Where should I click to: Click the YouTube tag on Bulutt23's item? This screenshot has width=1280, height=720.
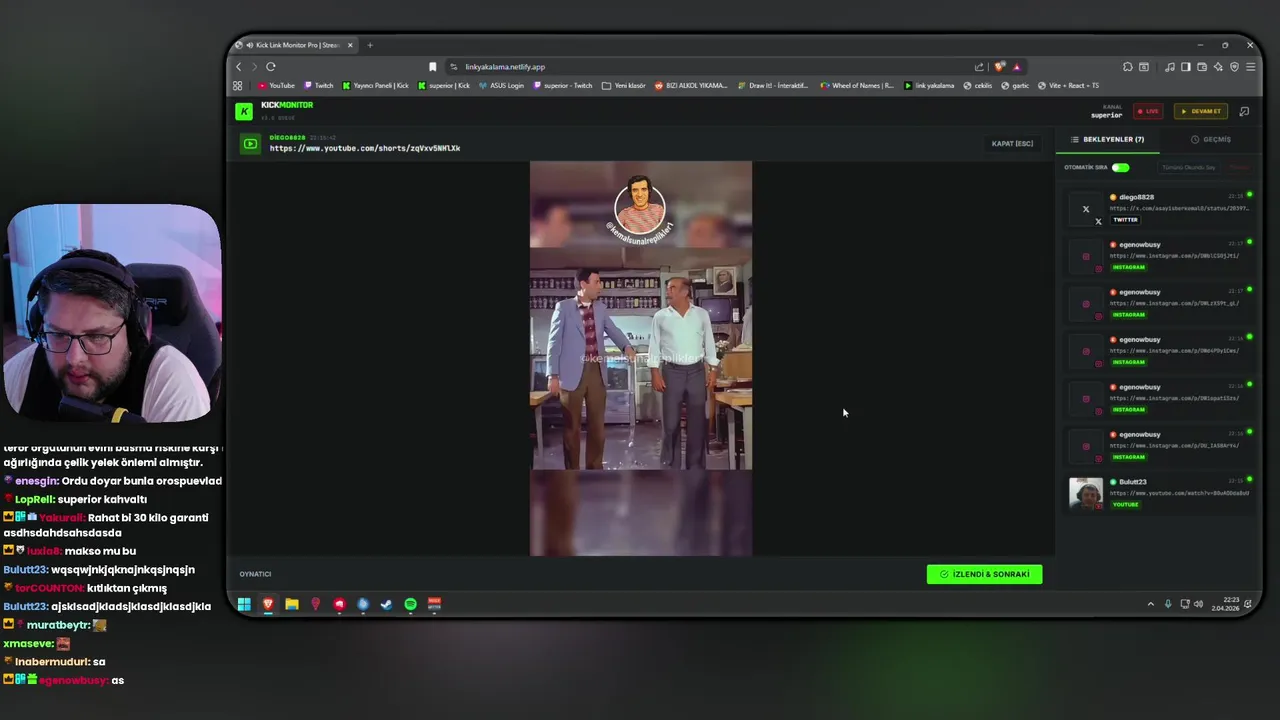(x=1126, y=504)
